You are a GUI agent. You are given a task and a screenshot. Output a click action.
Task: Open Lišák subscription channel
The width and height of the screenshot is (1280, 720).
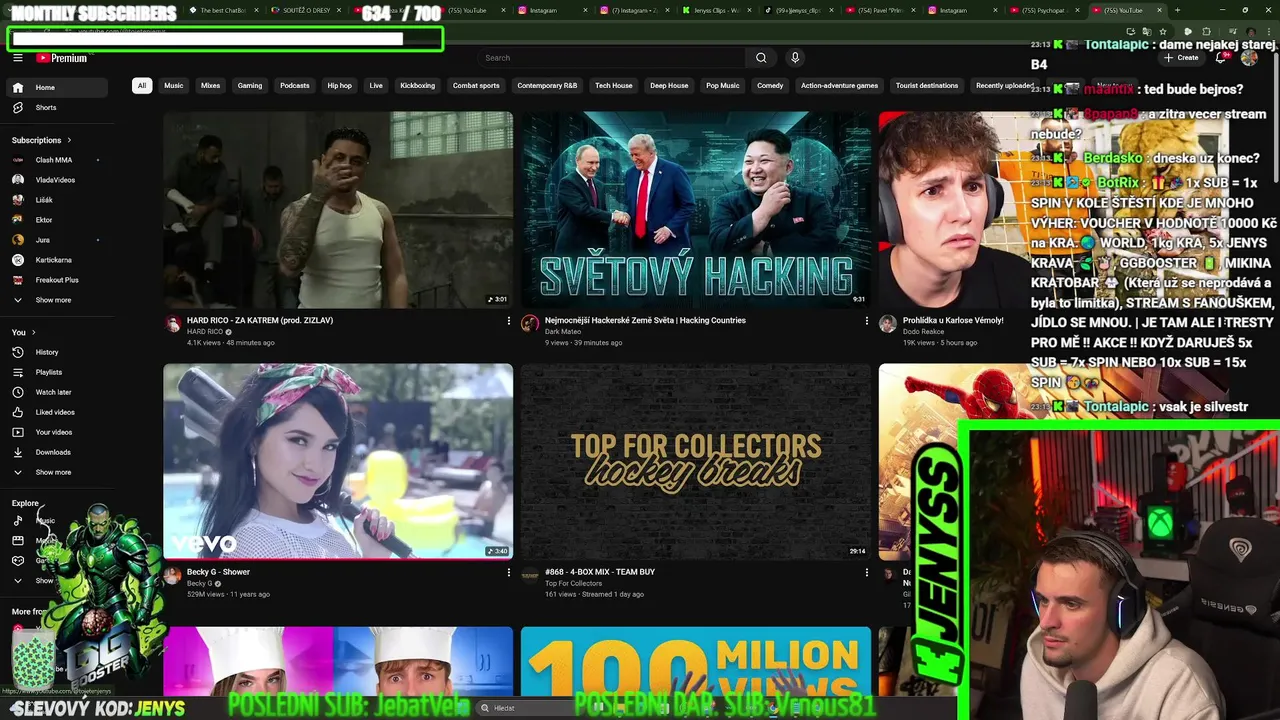pos(58,200)
